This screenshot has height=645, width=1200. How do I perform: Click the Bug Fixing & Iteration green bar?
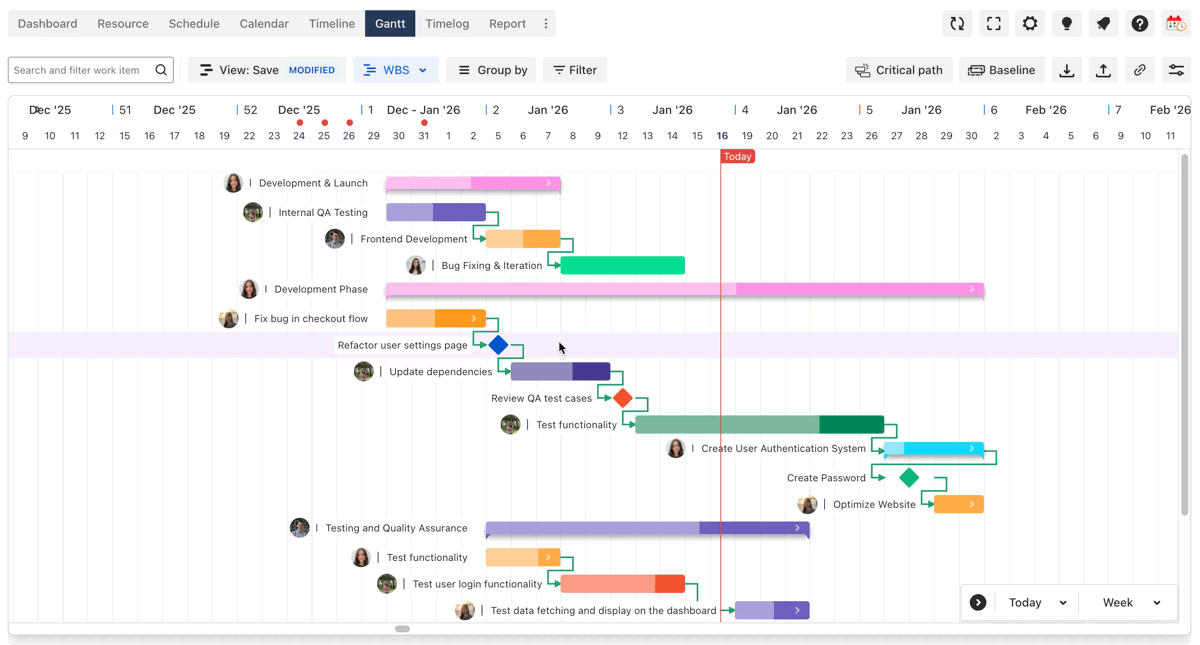[623, 266]
